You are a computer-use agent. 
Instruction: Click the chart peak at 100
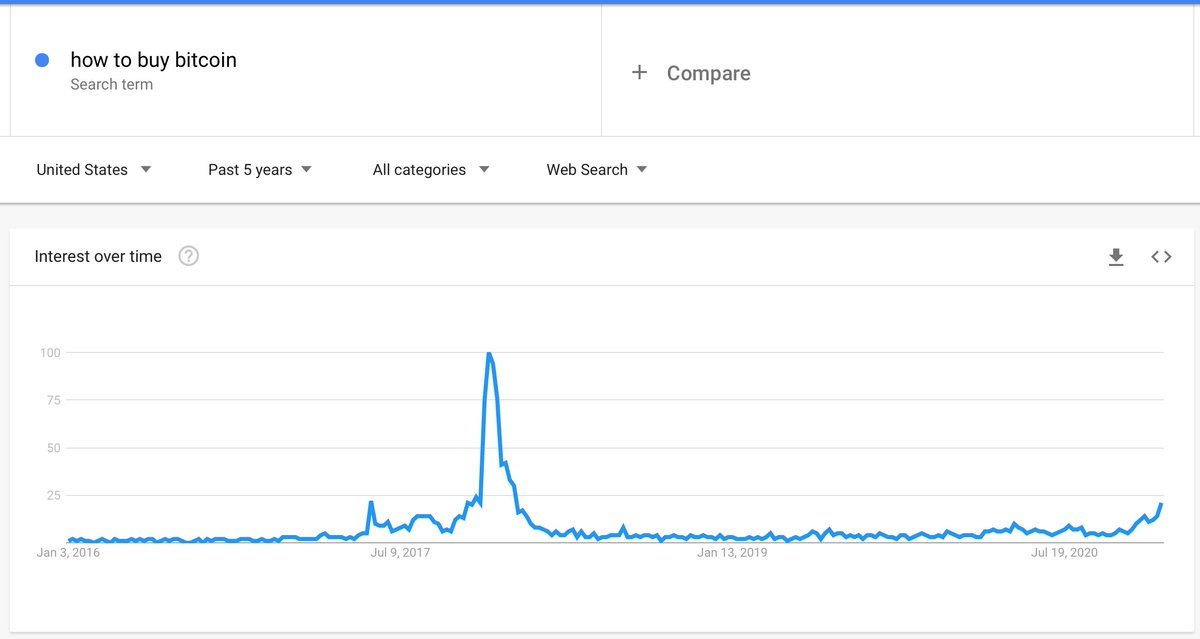(488, 354)
